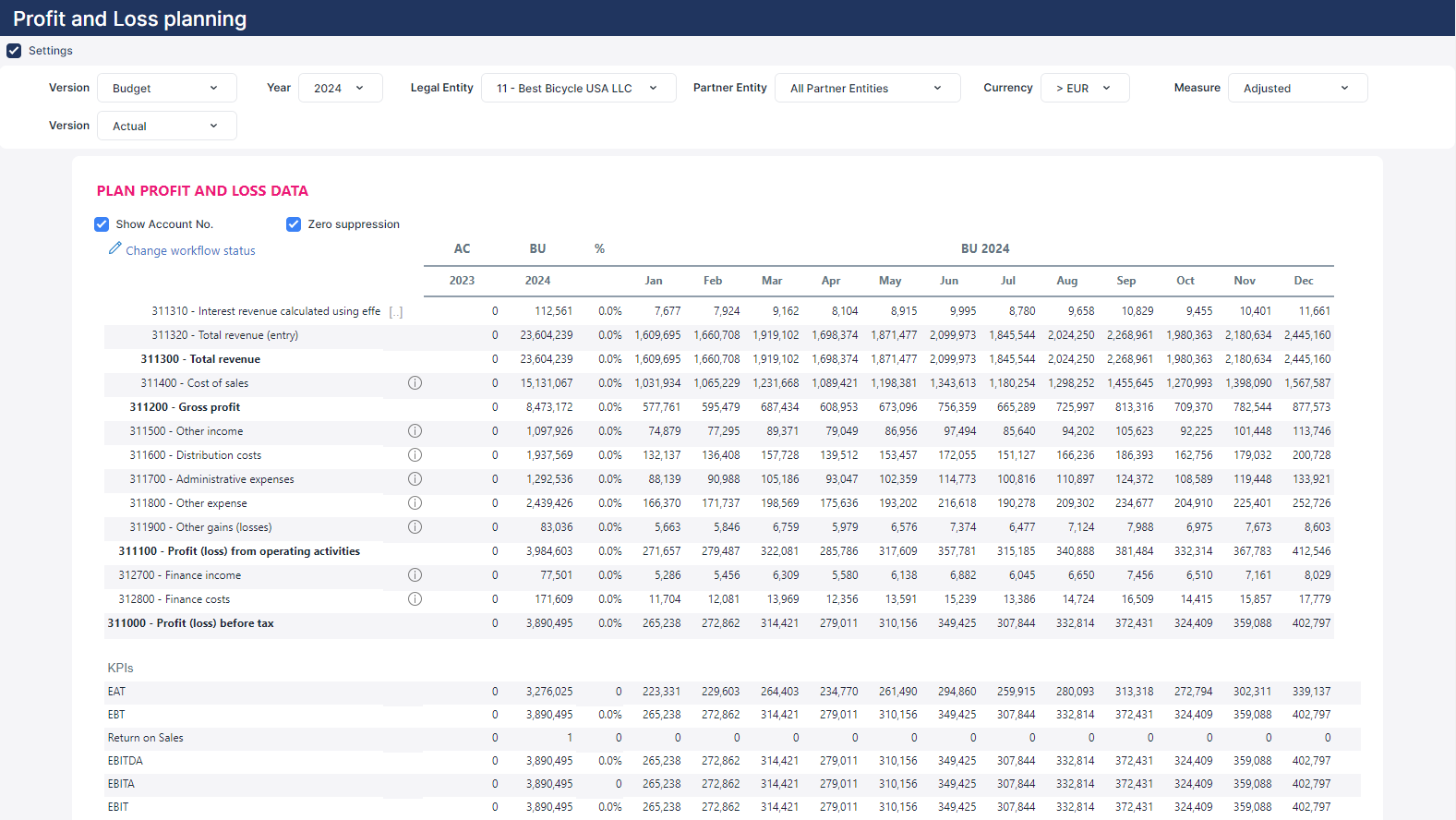Click info icon beside Other income

pos(415,431)
